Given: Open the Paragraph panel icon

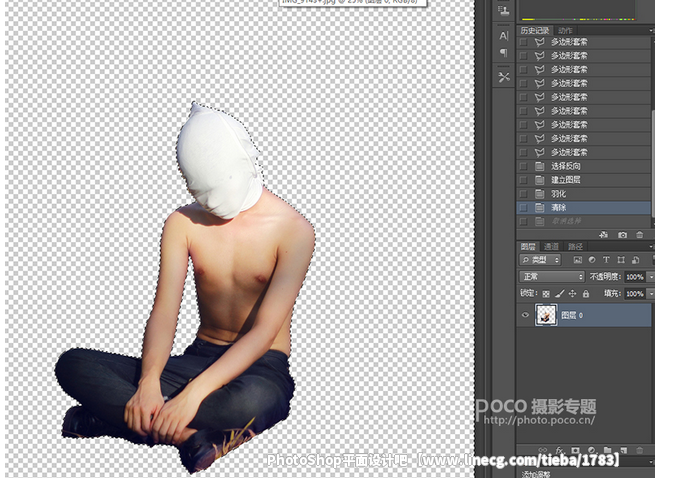Looking at the screenshot, I should tap(504, 53).
